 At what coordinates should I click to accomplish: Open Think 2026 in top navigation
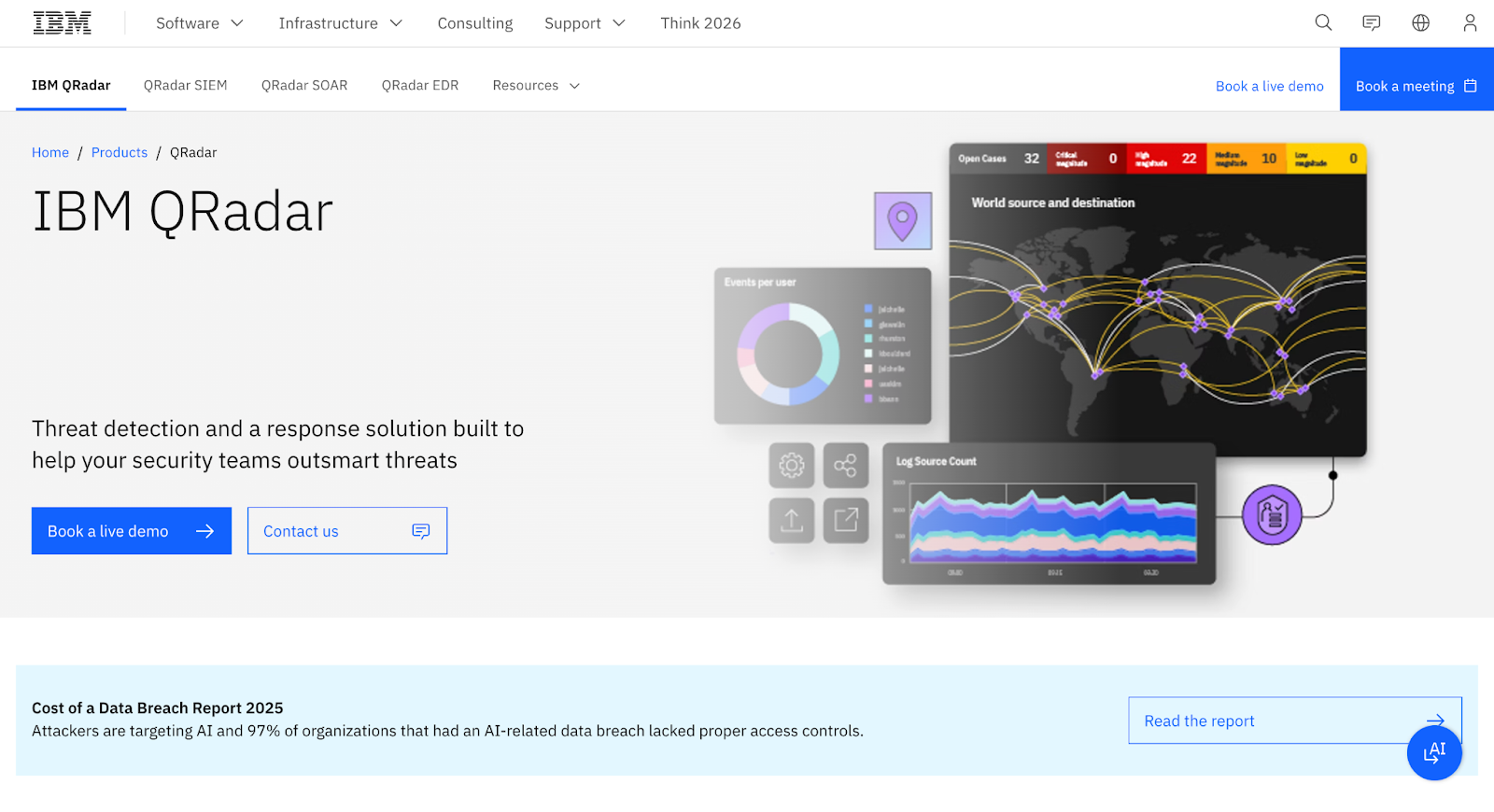click(x=701, y=23)
